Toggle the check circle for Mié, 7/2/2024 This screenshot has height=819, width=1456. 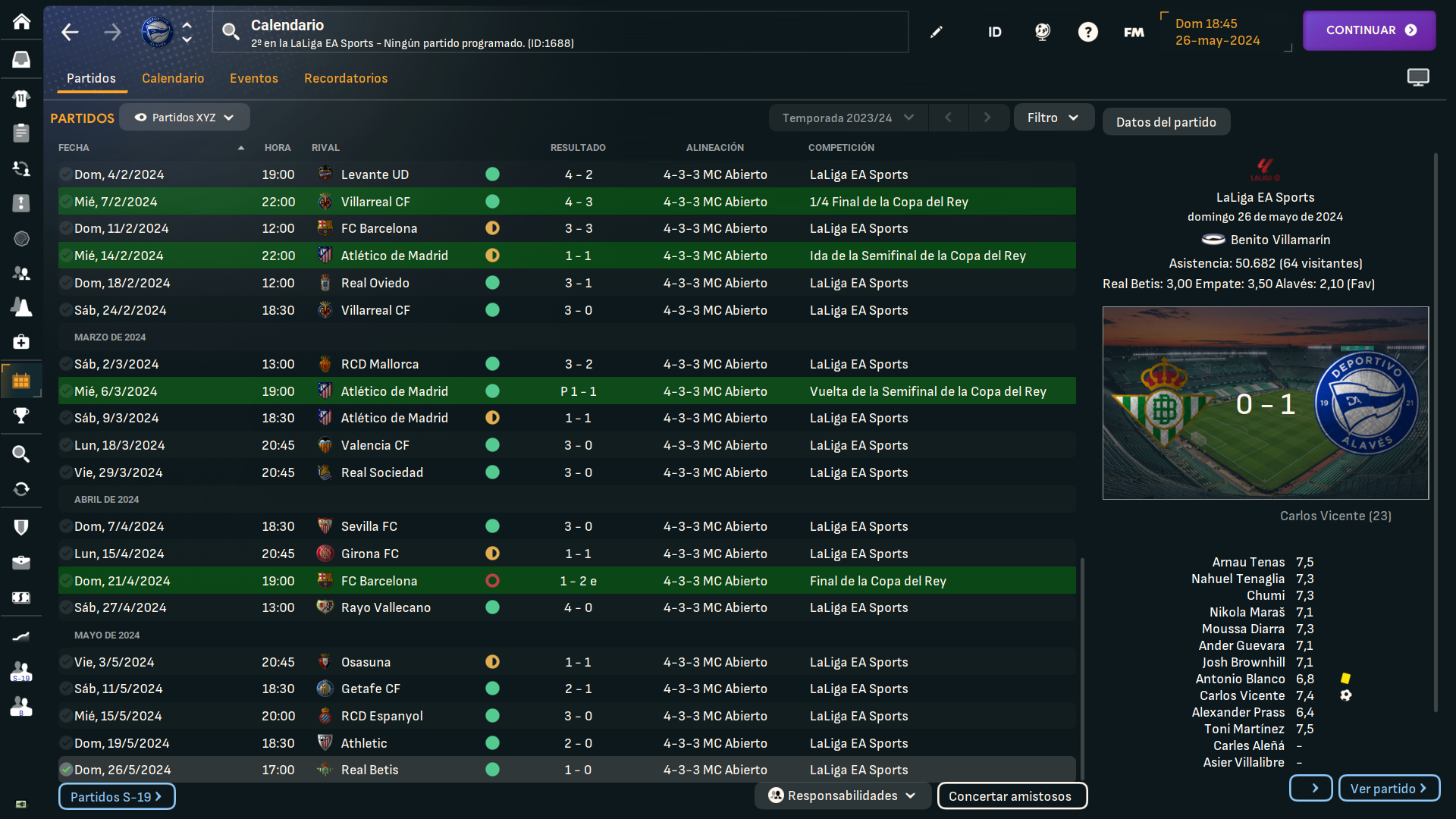click(x=66, y=202)
